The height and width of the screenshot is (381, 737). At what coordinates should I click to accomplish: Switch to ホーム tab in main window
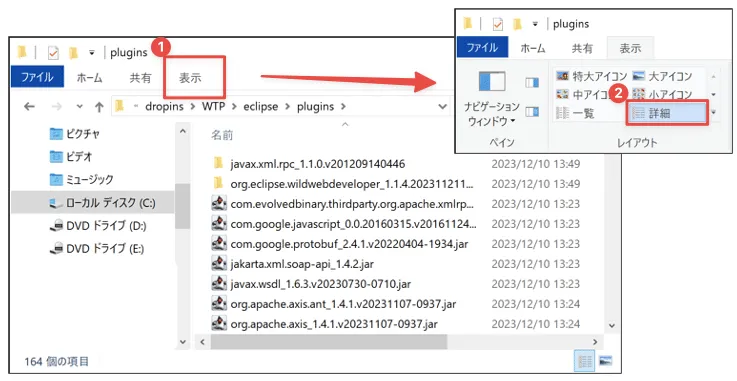89,78
